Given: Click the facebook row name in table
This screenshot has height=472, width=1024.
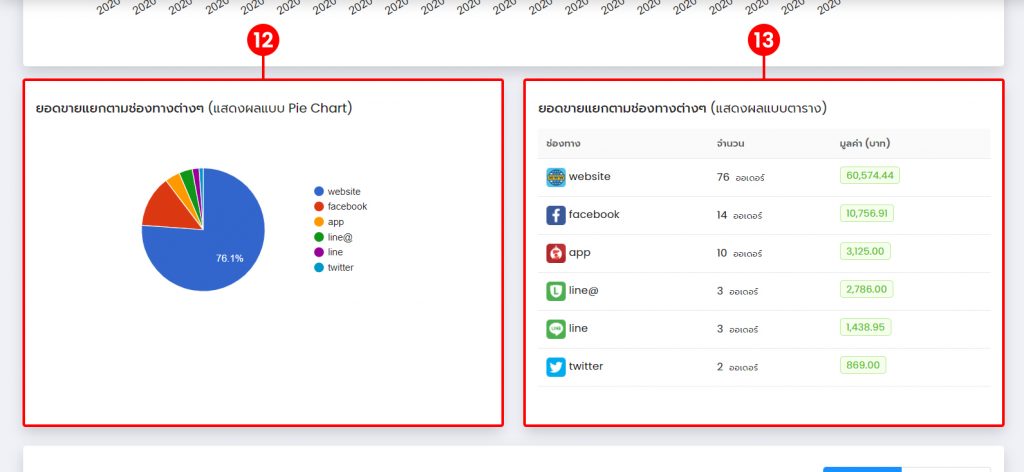Looking at the screenshot, I should click(x=594, y=214).
